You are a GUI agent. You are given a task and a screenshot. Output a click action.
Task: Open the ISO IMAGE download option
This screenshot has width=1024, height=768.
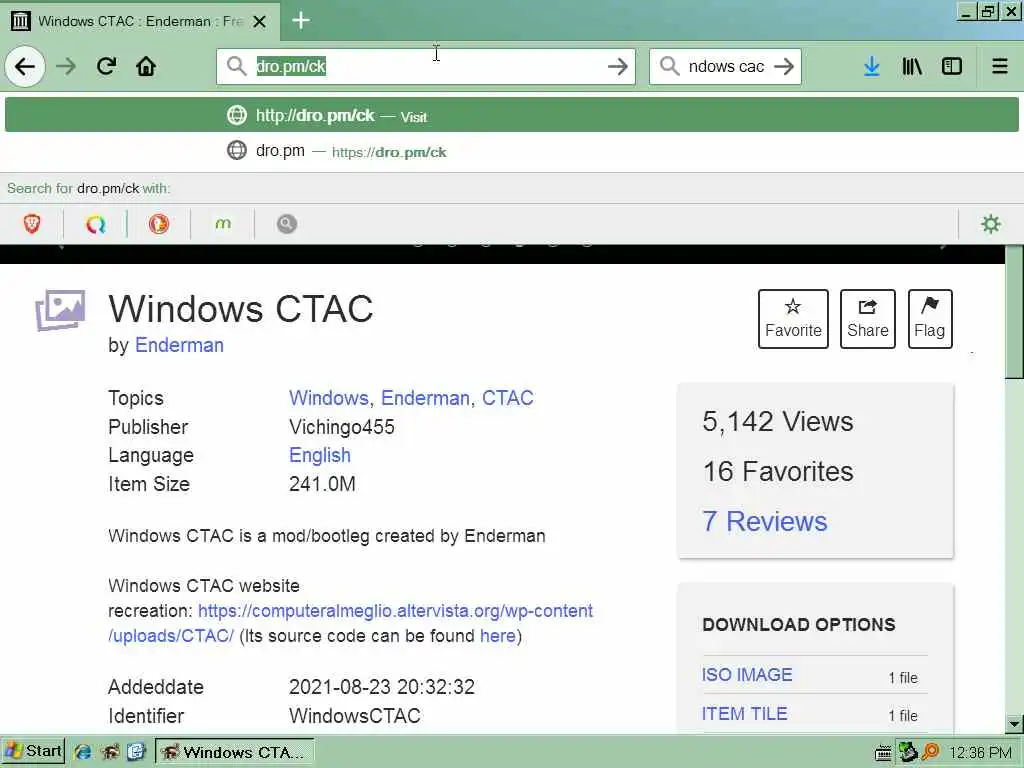[747, 675]
